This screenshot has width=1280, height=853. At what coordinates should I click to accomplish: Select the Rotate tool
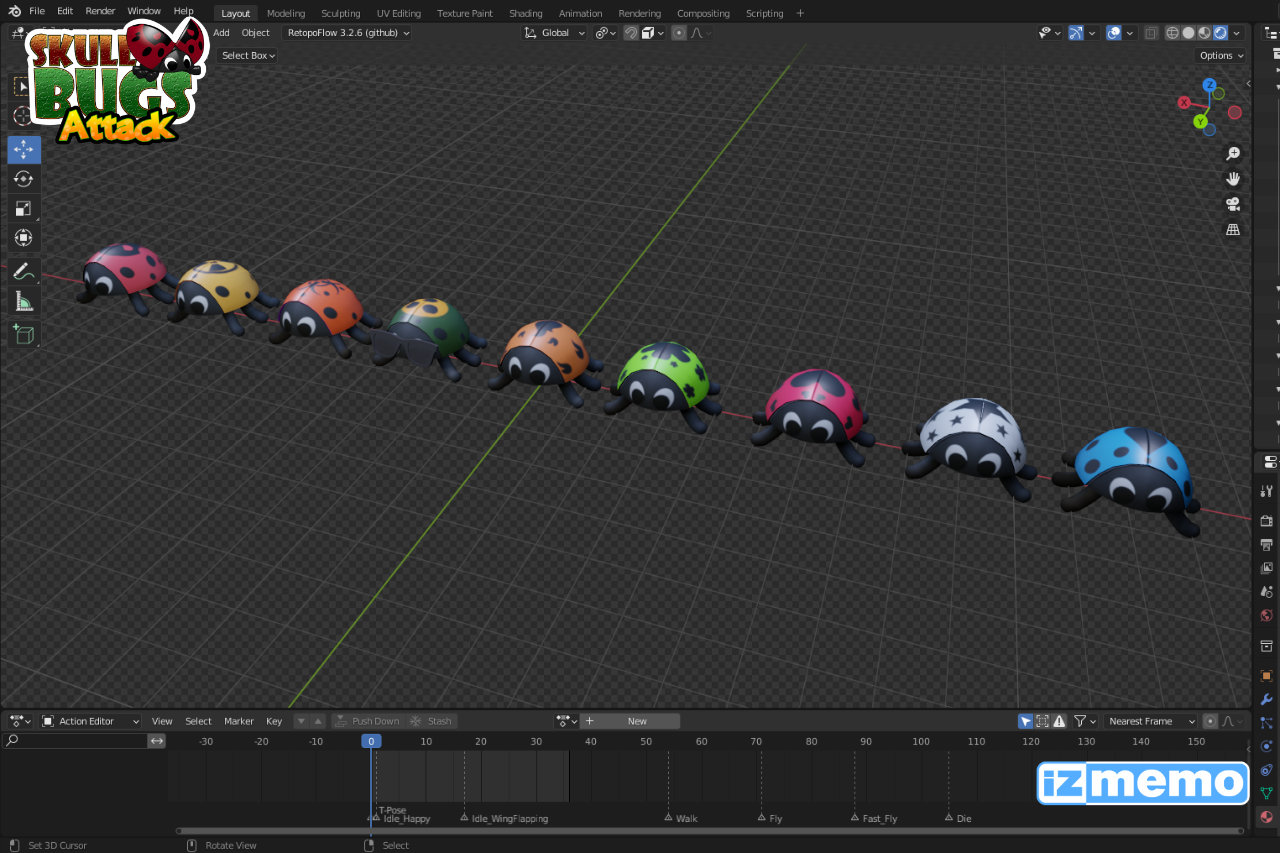click(x=24, y=179)
